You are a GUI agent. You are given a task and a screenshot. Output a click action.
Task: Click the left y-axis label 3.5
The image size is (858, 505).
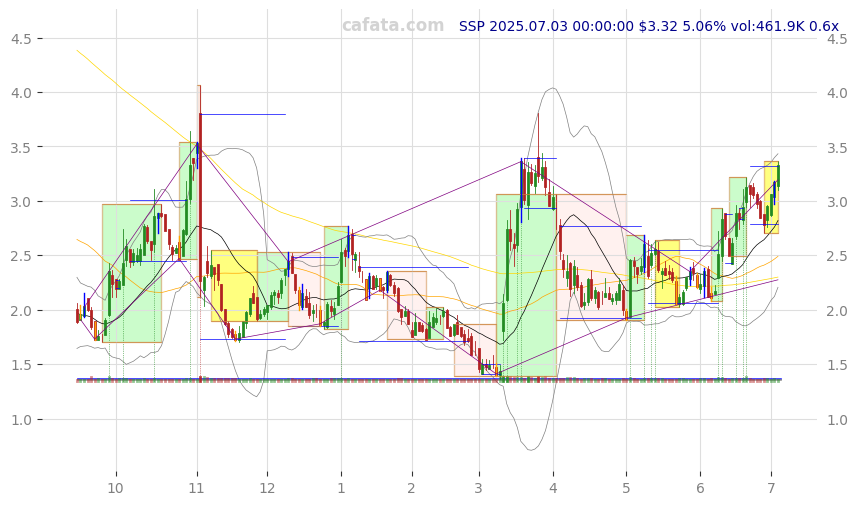[20, 148]
